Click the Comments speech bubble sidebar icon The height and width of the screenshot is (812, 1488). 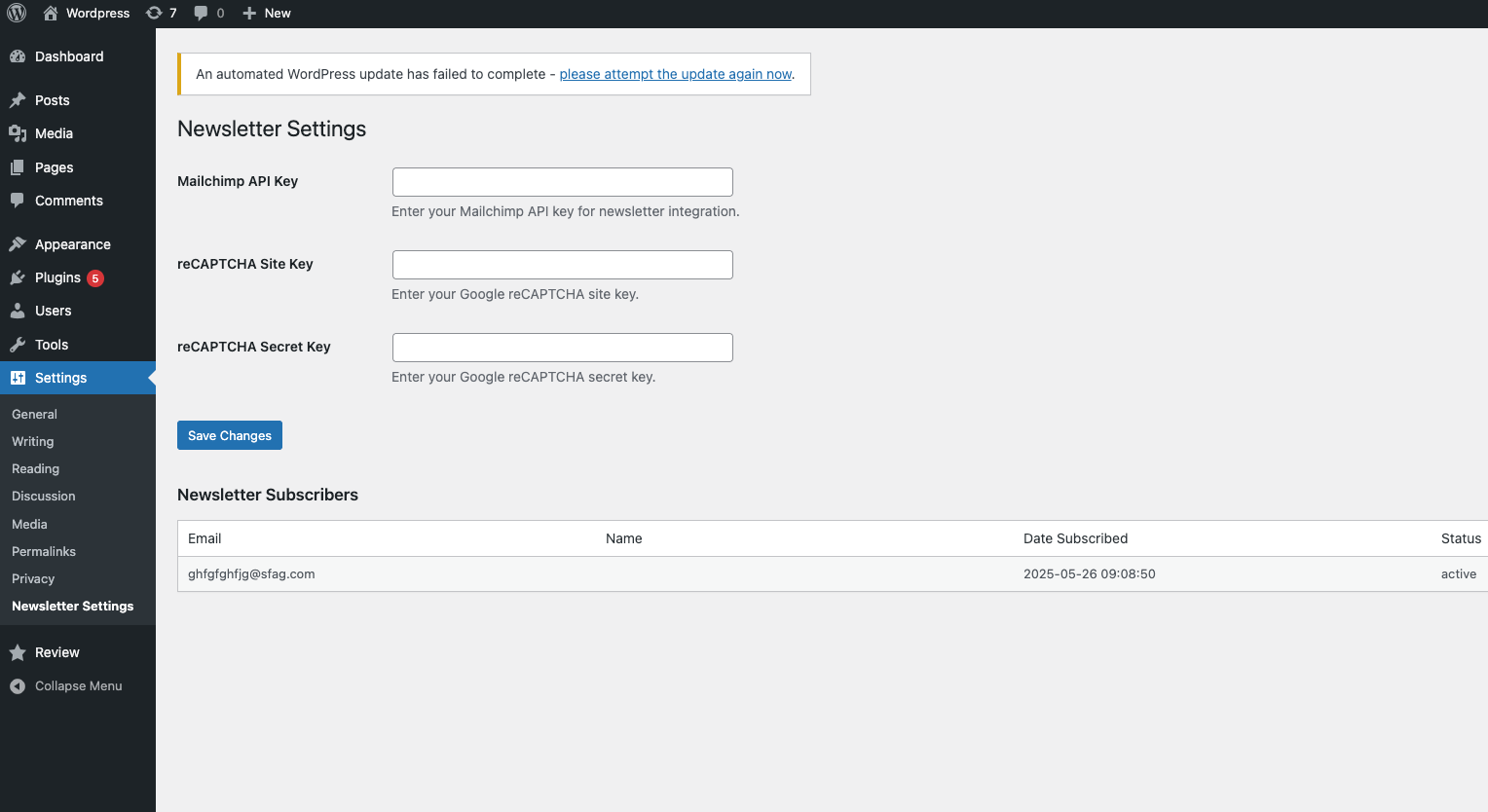pyautogui.click(x=18, y=201)
